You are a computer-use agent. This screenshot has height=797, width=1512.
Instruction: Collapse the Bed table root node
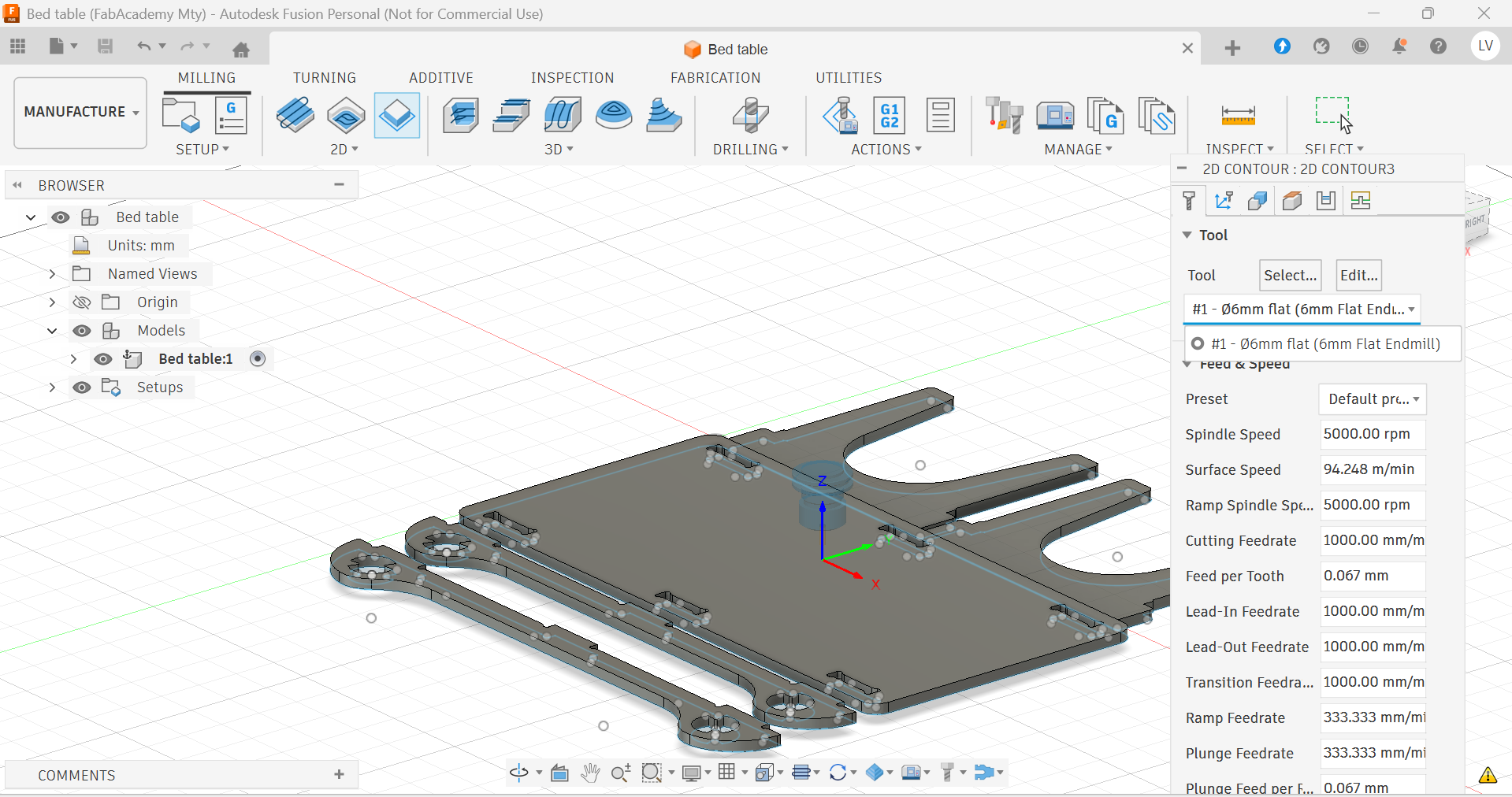pyautogui.click(x=31, y=217)
